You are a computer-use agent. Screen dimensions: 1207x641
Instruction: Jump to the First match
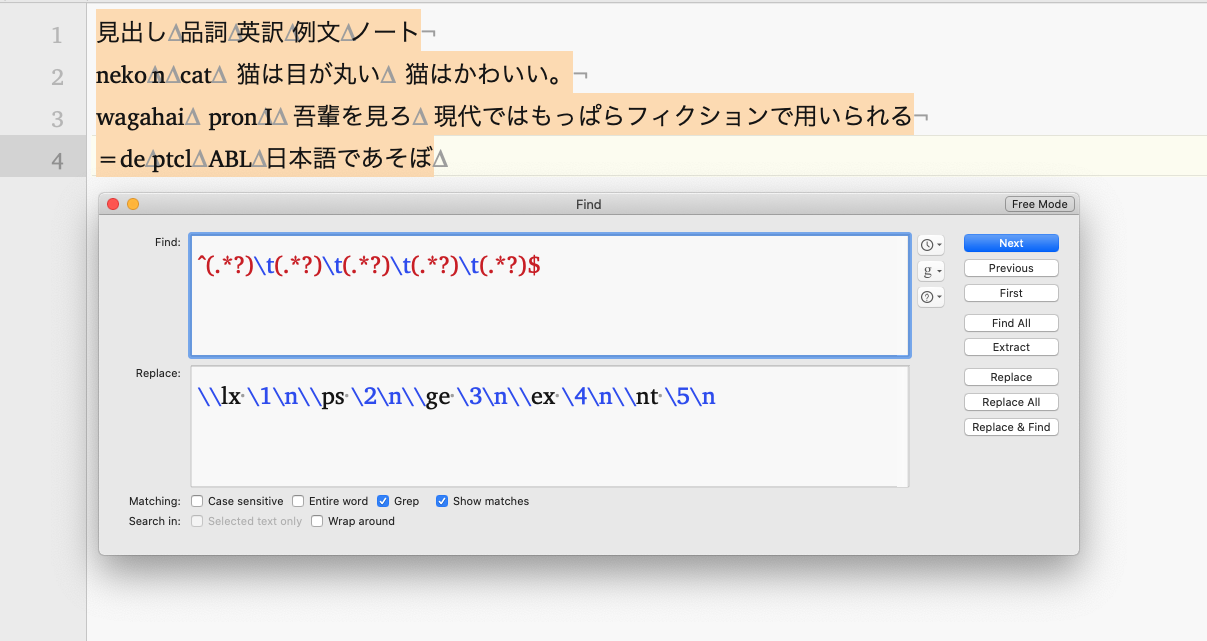[1010, 292]
